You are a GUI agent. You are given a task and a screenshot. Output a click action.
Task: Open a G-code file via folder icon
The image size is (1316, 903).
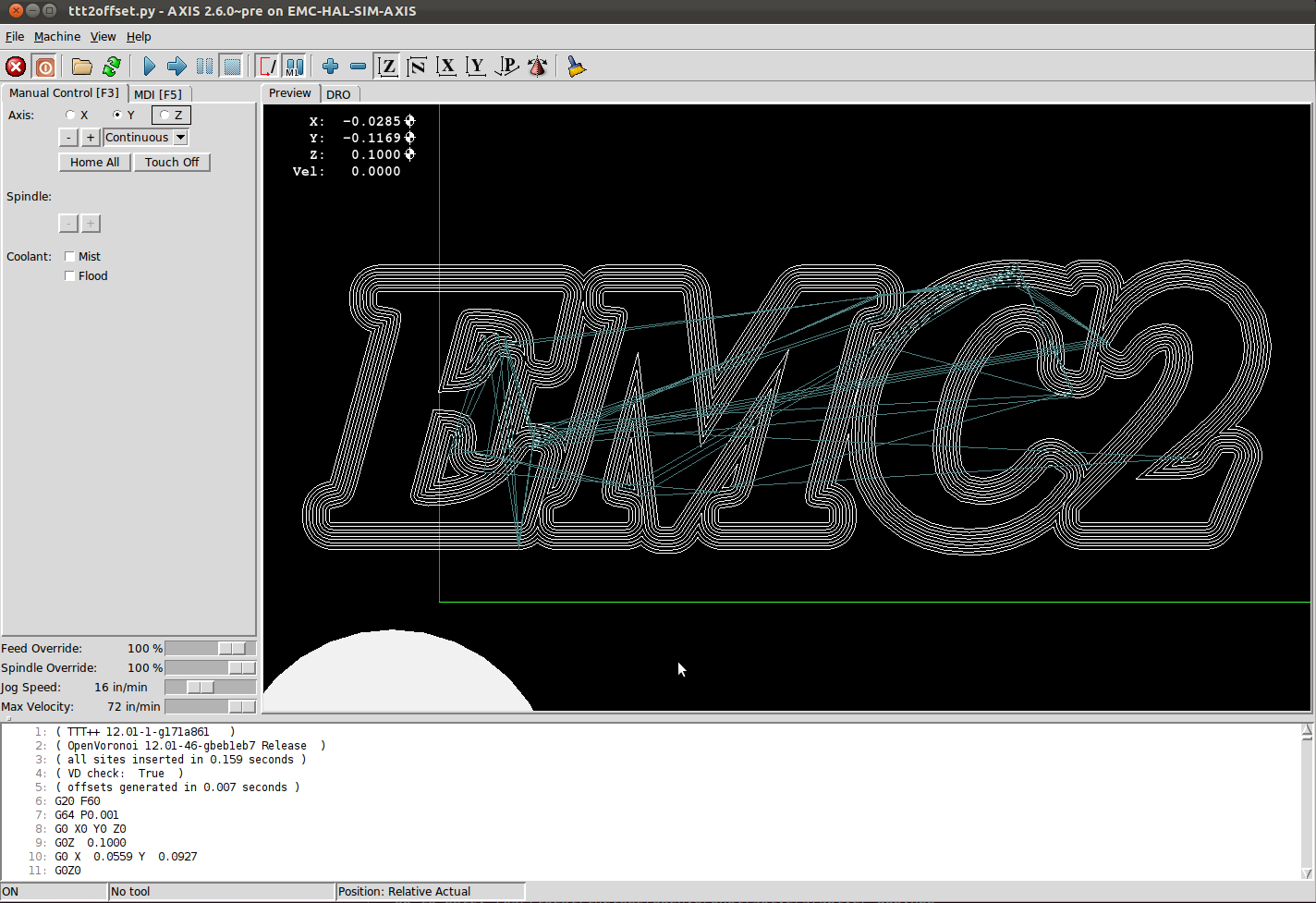click(82, 67)
